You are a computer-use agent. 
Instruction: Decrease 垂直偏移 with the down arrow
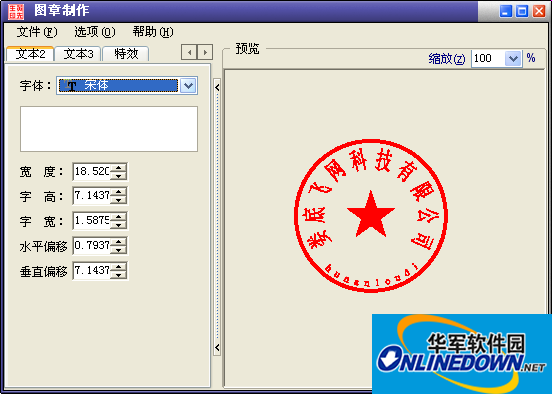click(119, 275)
